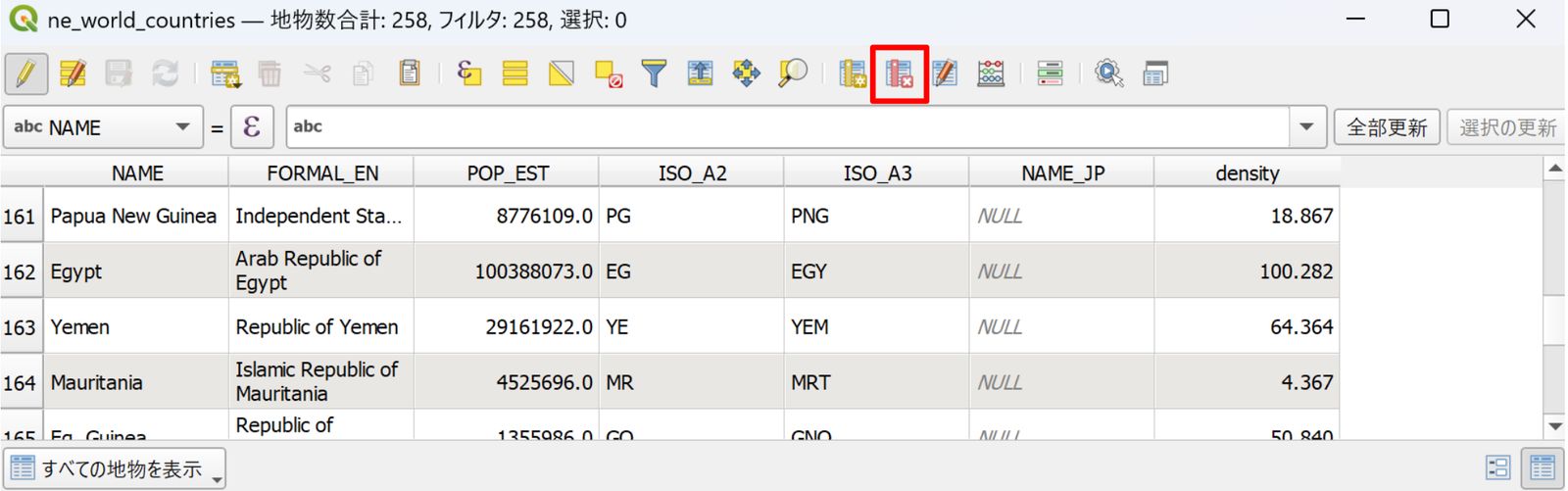Add new field icon
This screenshot has height=491, width=1568.
pyautogui.click(x=853, y=74)
